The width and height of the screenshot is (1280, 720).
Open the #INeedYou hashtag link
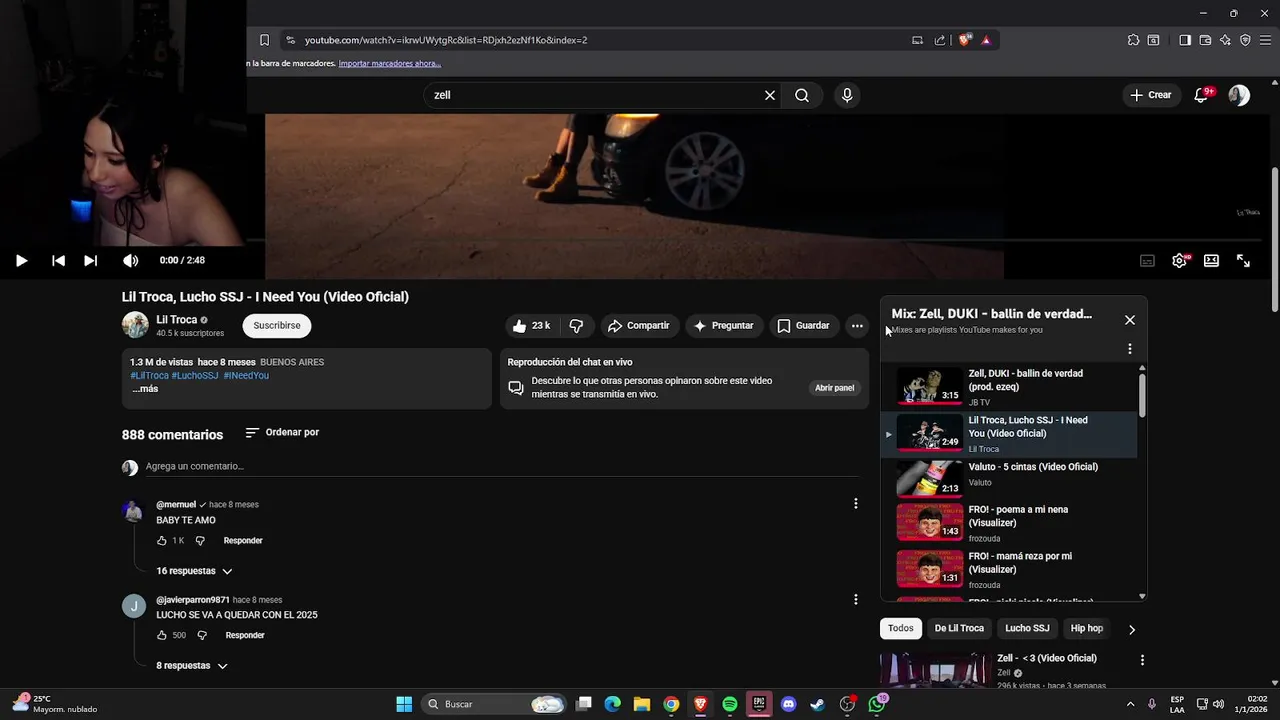246,375
